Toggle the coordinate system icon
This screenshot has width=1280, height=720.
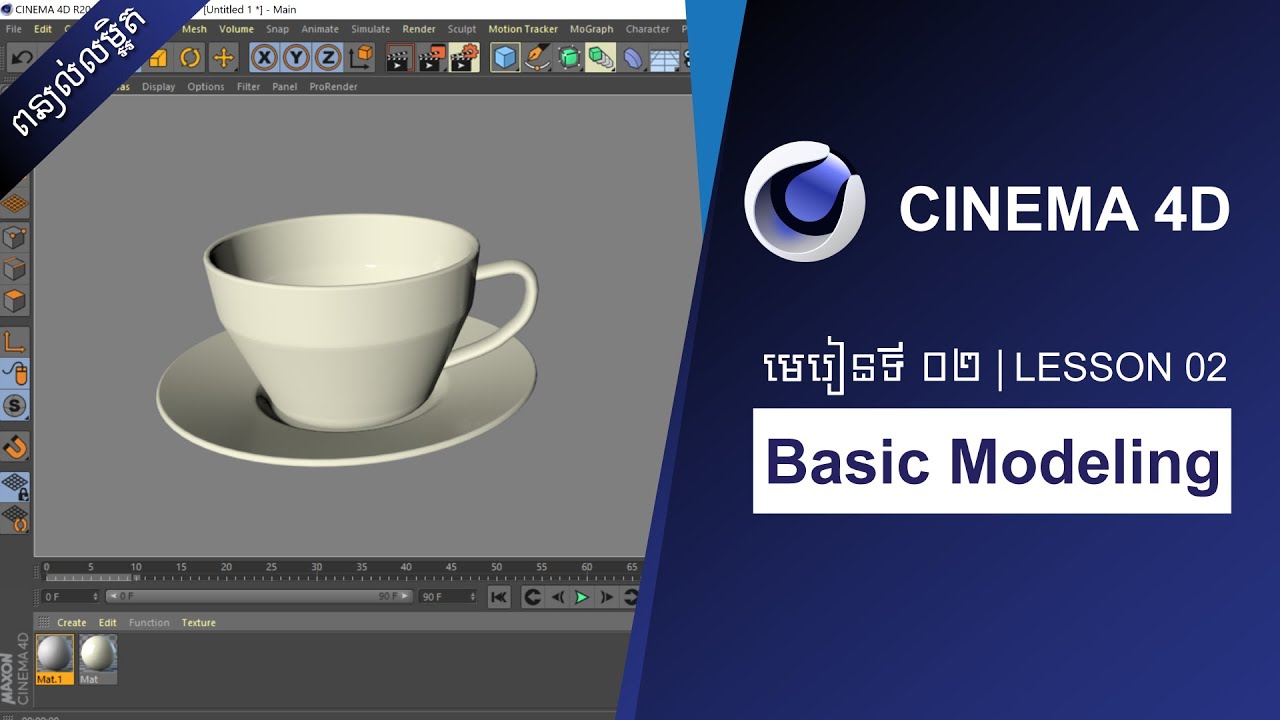pyautogui.click(x=361, y=58)
